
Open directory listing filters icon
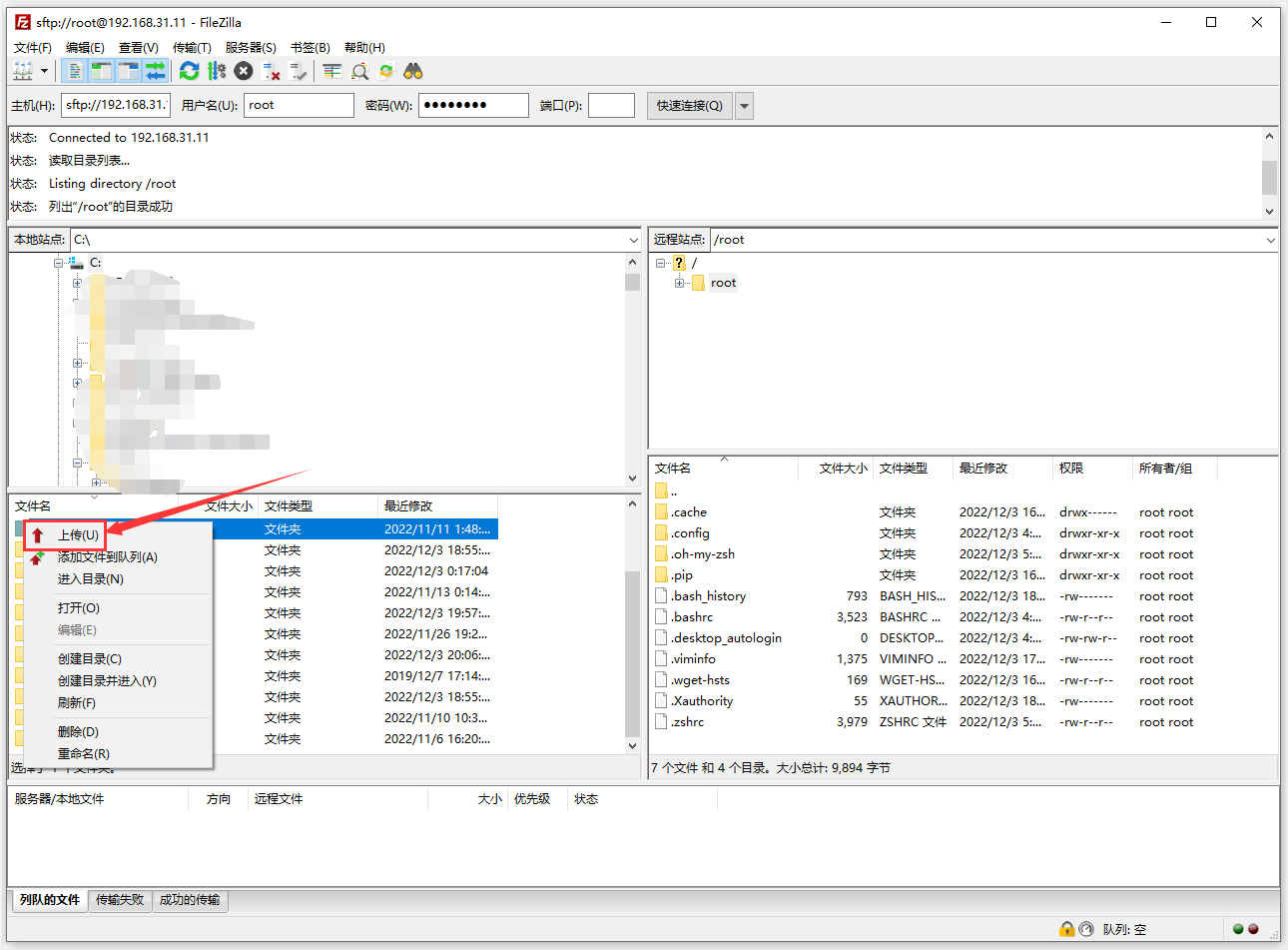[332, 71]
